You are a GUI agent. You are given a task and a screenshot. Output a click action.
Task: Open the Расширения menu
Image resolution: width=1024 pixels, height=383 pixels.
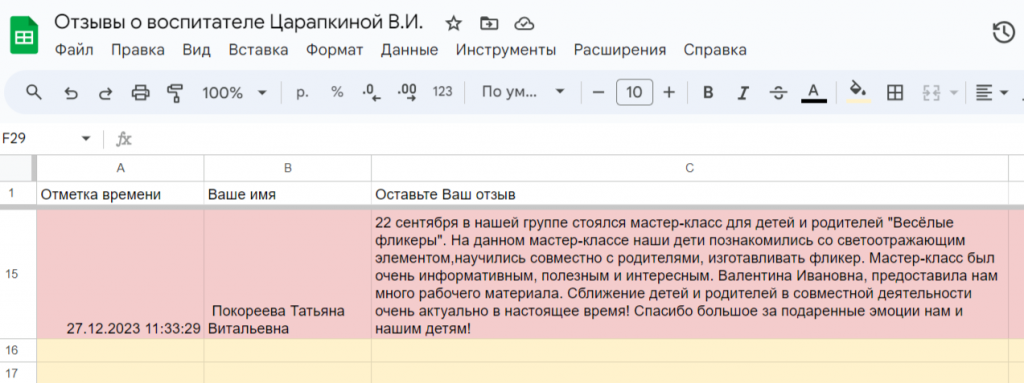620,50
